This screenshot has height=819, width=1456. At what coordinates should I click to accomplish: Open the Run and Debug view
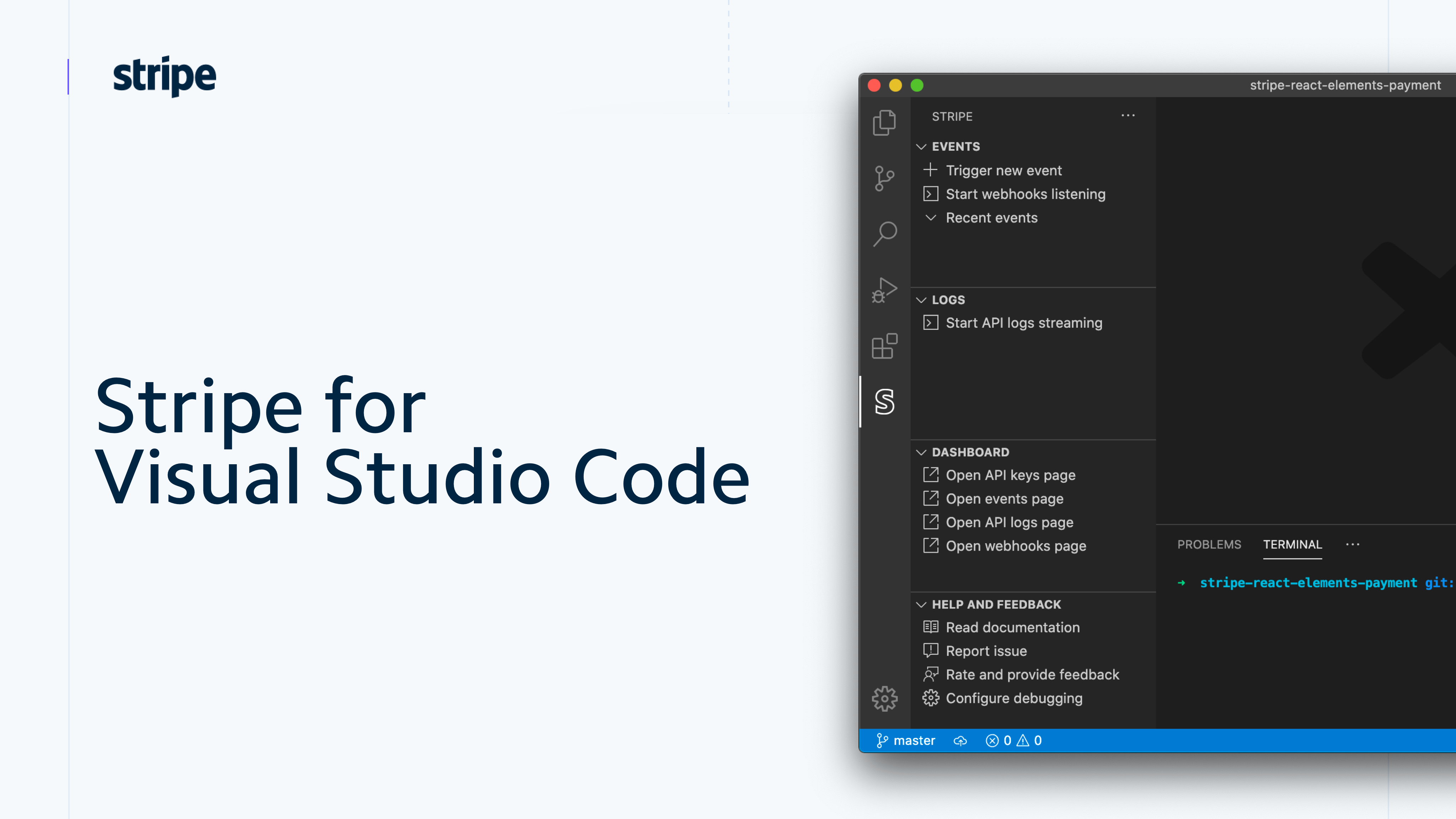coord(884,290)
